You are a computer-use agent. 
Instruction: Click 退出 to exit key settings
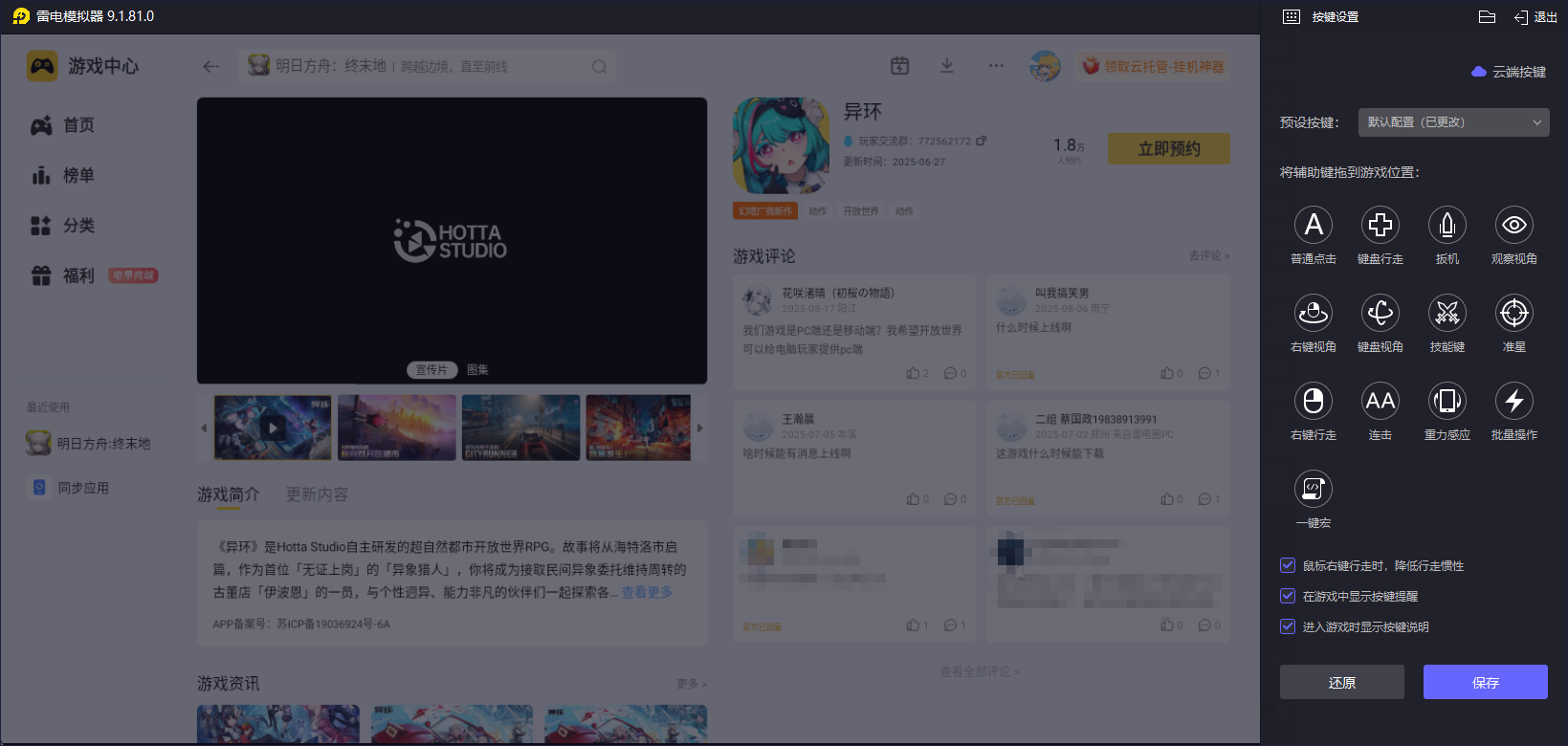1535,17
